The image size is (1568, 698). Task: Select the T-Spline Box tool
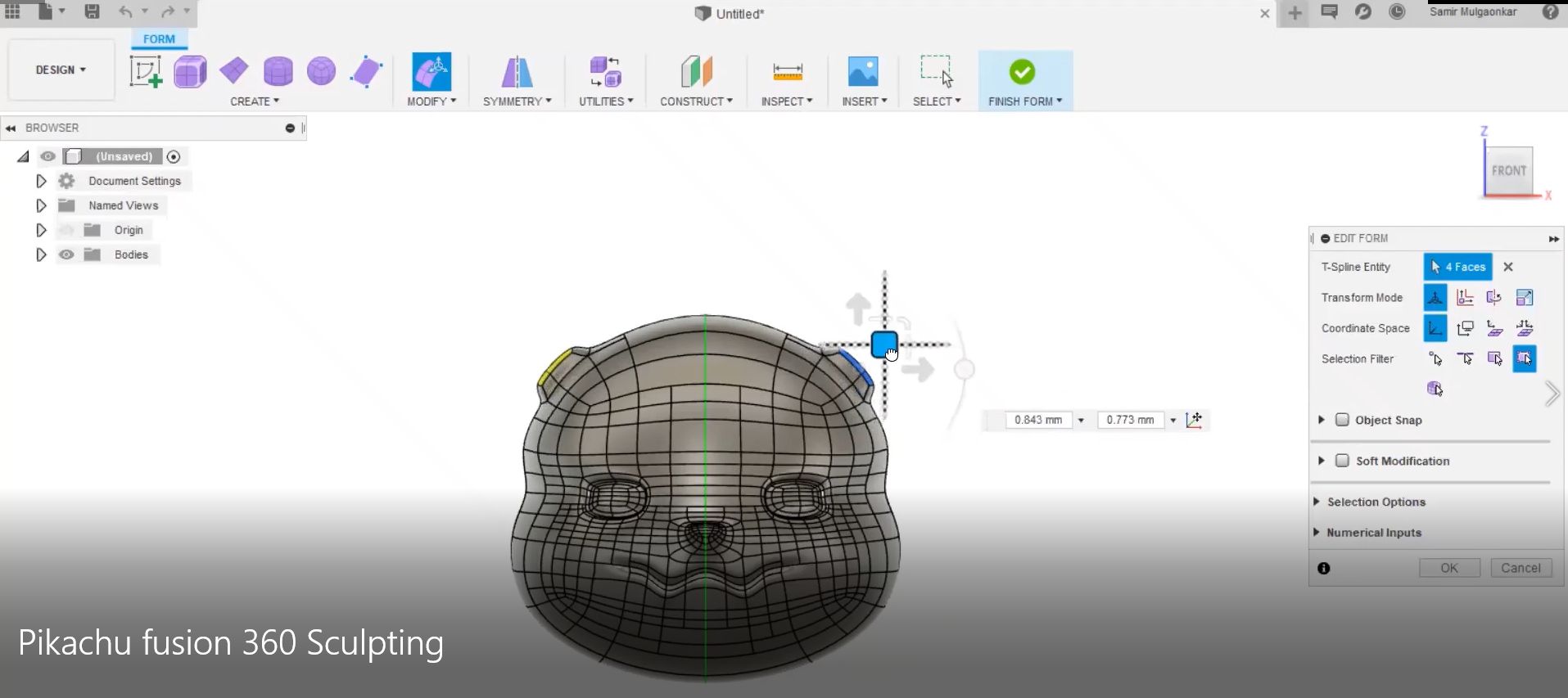pos(190,71)
